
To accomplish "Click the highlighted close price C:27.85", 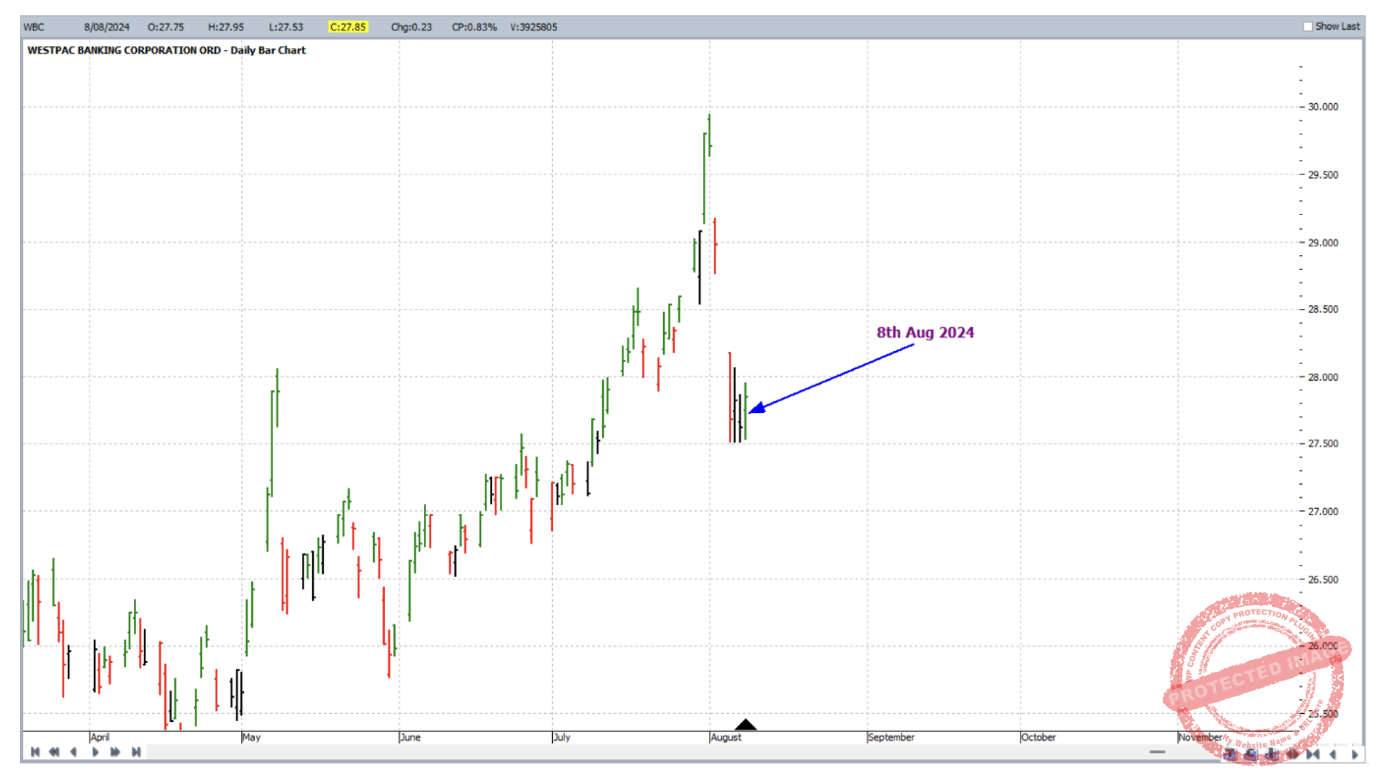I will click(349, 27).
